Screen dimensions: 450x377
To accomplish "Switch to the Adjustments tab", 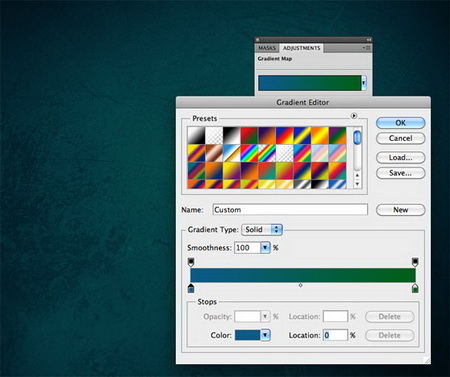I will click(x=301, y=48).
